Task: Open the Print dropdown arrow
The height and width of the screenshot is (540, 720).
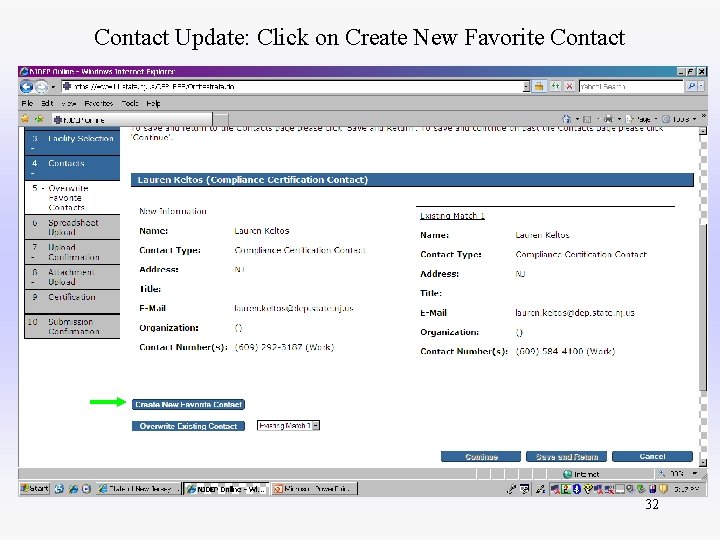Action: point(619,119)
